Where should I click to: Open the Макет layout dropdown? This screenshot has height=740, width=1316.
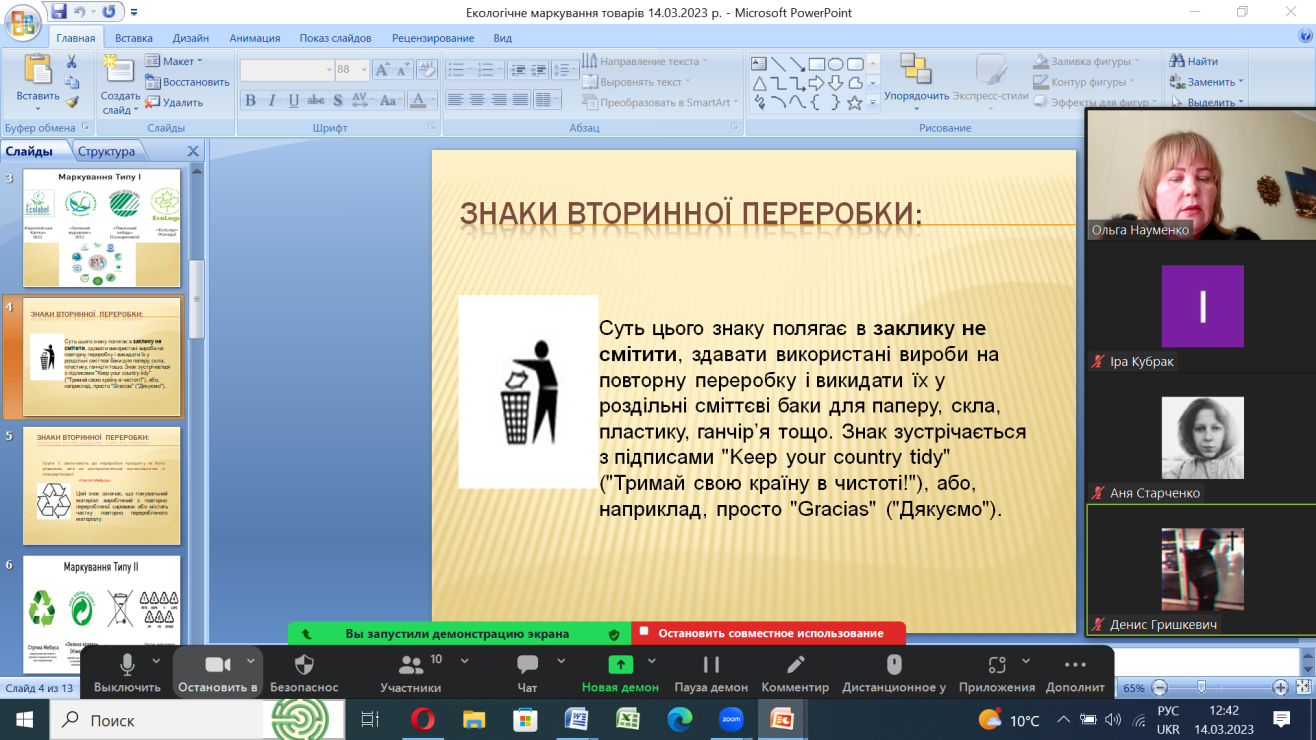coord(172,61)
